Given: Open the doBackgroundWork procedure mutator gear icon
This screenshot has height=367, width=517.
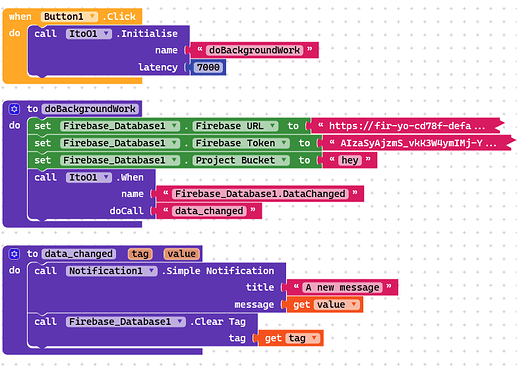Looking at the screenshot, I should coord(14,109).
